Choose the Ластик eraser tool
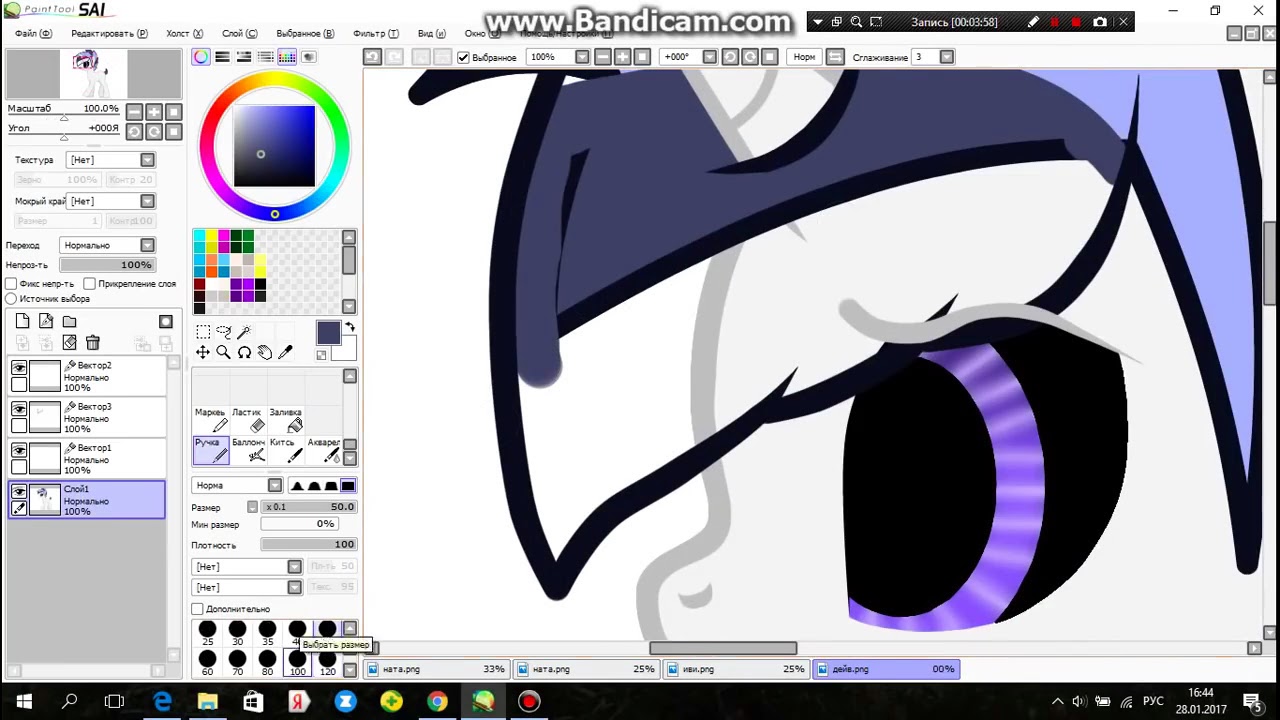 247,419
